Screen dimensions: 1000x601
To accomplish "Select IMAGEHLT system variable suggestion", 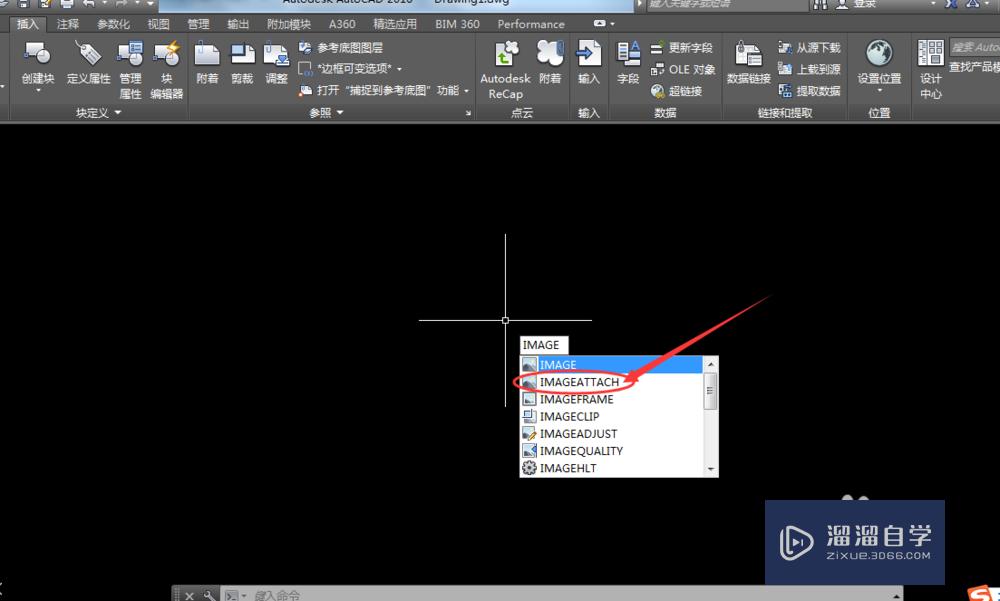I will coord(612,468).
